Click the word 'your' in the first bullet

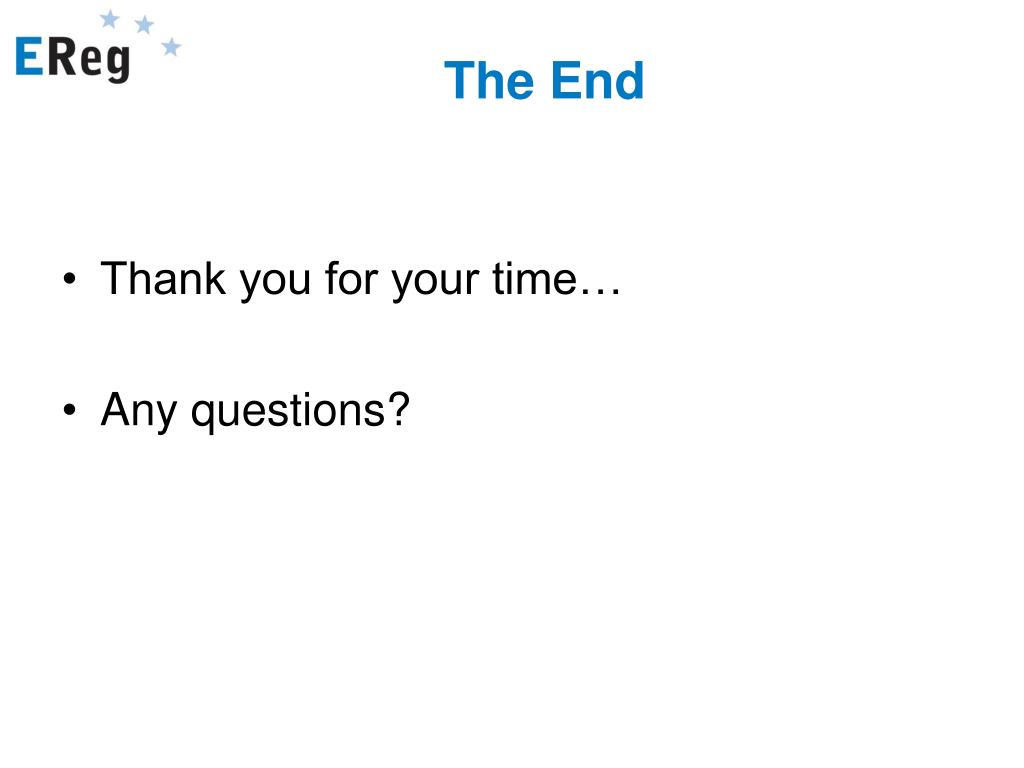pyautogui.click(x=435, y=283)
